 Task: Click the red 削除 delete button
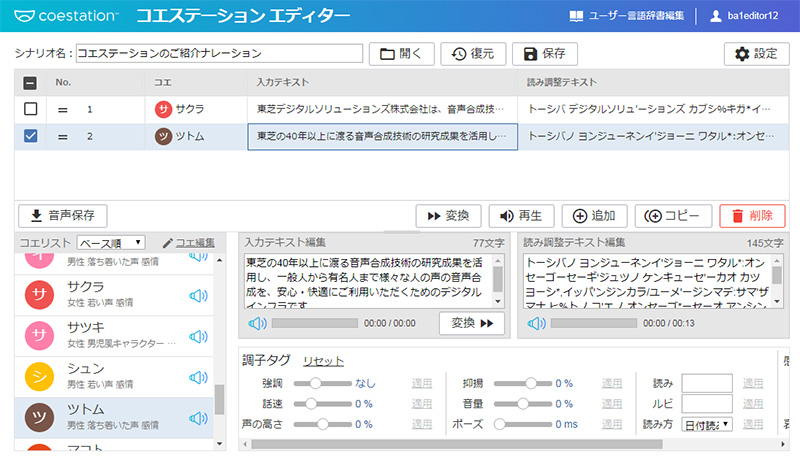click(x=752, y=216)
